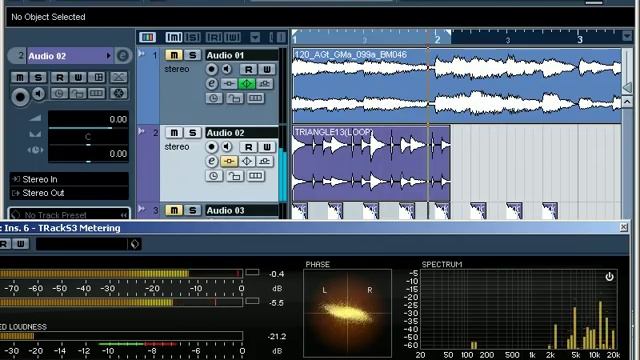Viewport: 640px width, 360px height.
Task: Click EQ state icon on Audio 02
Action: (247, 161)
